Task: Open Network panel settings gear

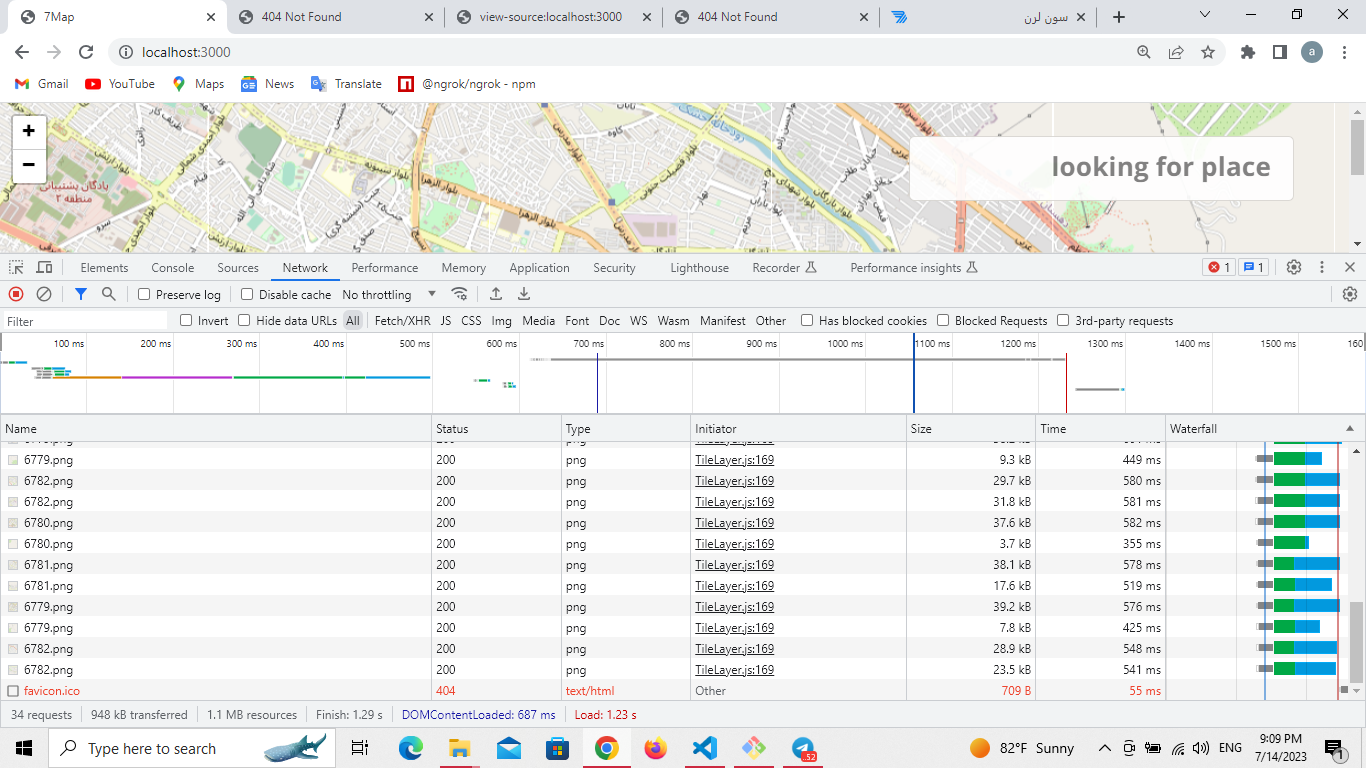Action: [1350, 294]
